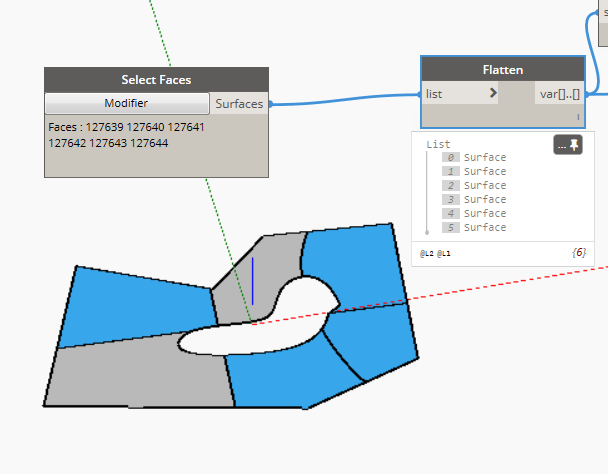Click the chevron on the list input port

coord(492,93)
